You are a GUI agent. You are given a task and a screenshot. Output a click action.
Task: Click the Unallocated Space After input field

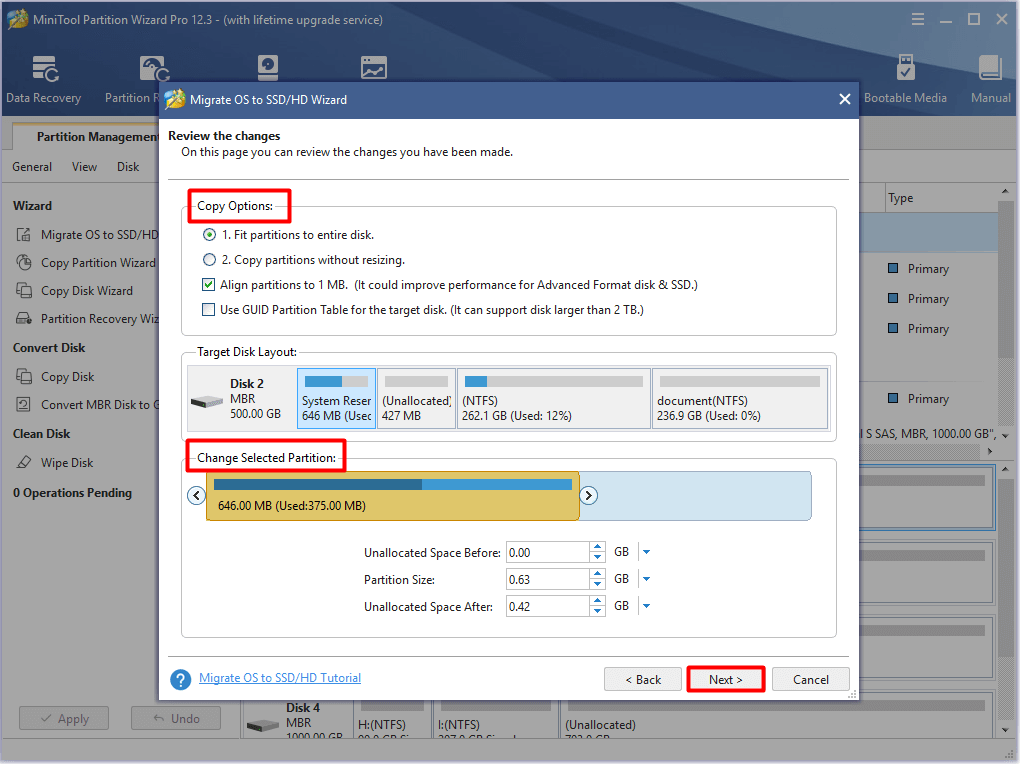click(x=548, y=607)
